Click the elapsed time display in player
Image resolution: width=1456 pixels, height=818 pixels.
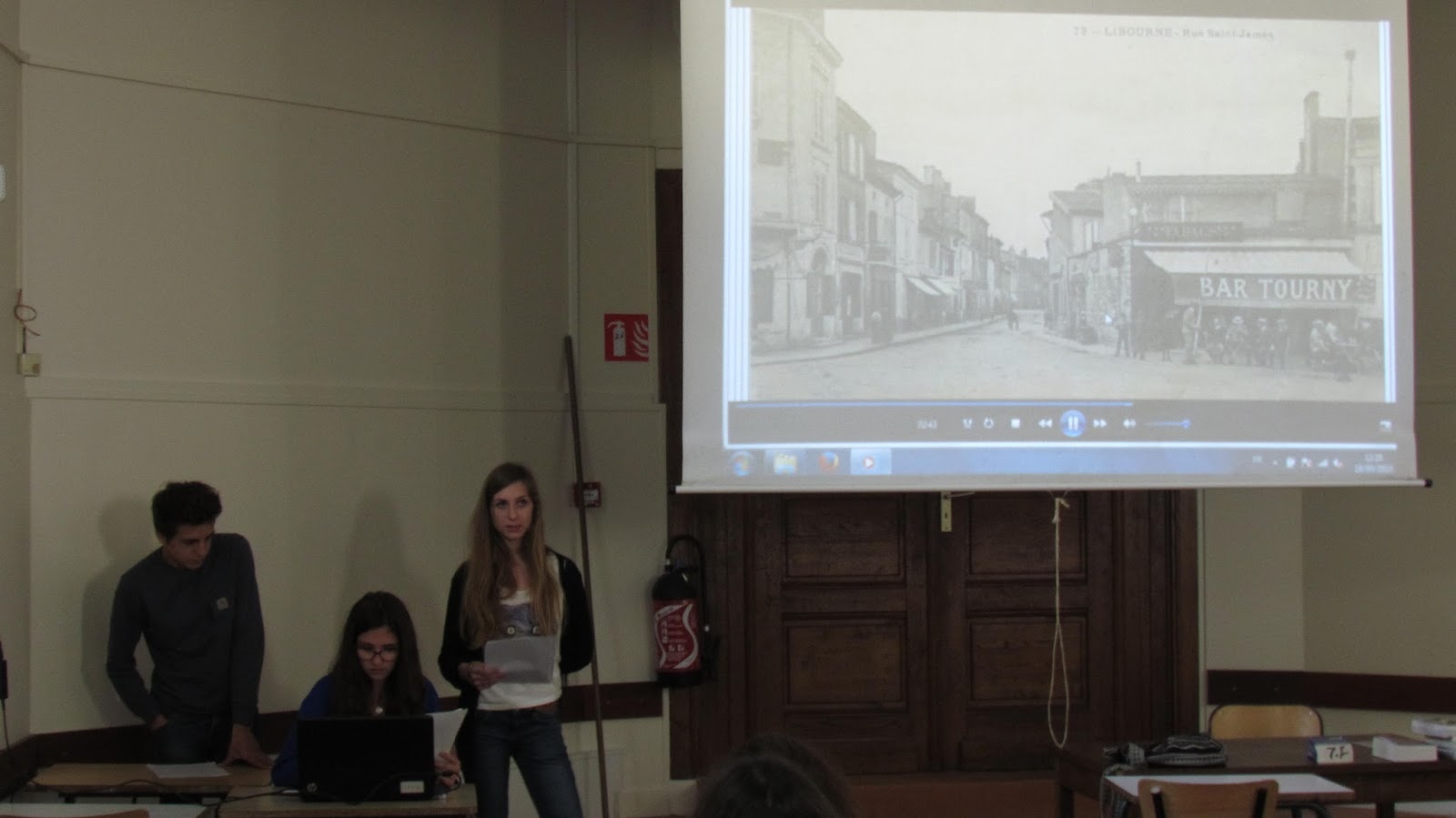(926, 424)
